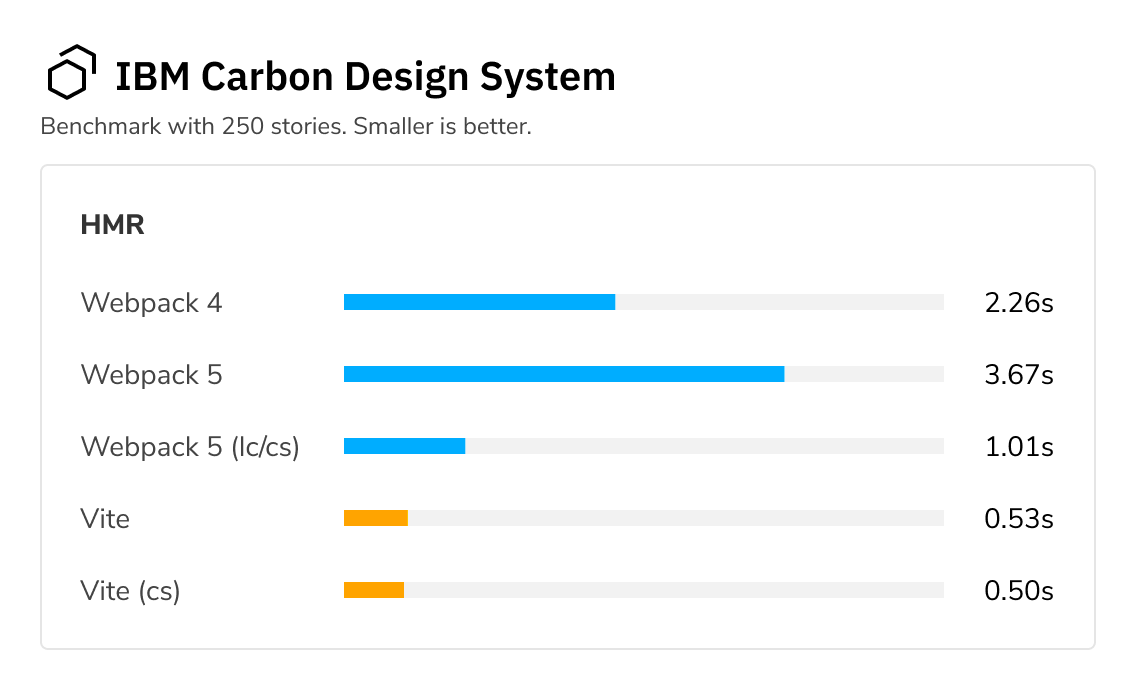The width and height of the screenshot is (1136, 690).
Task: Click the HMR section heading
Action: (x=112, y=225)
